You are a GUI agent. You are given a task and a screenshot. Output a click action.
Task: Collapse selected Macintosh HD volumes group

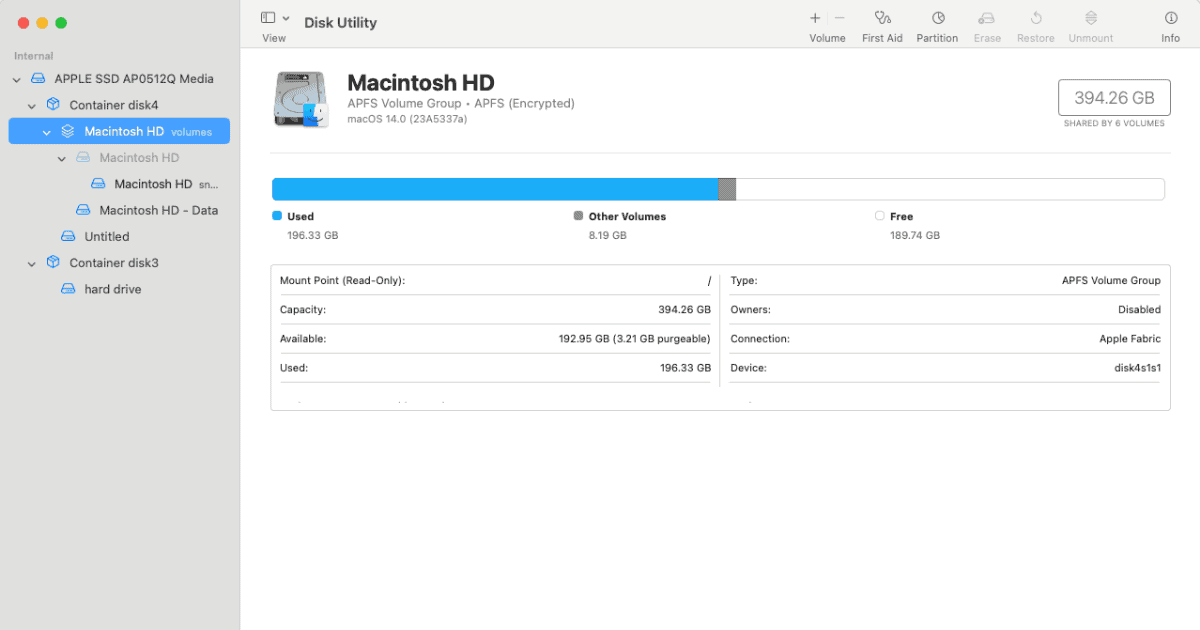[47, 131]
